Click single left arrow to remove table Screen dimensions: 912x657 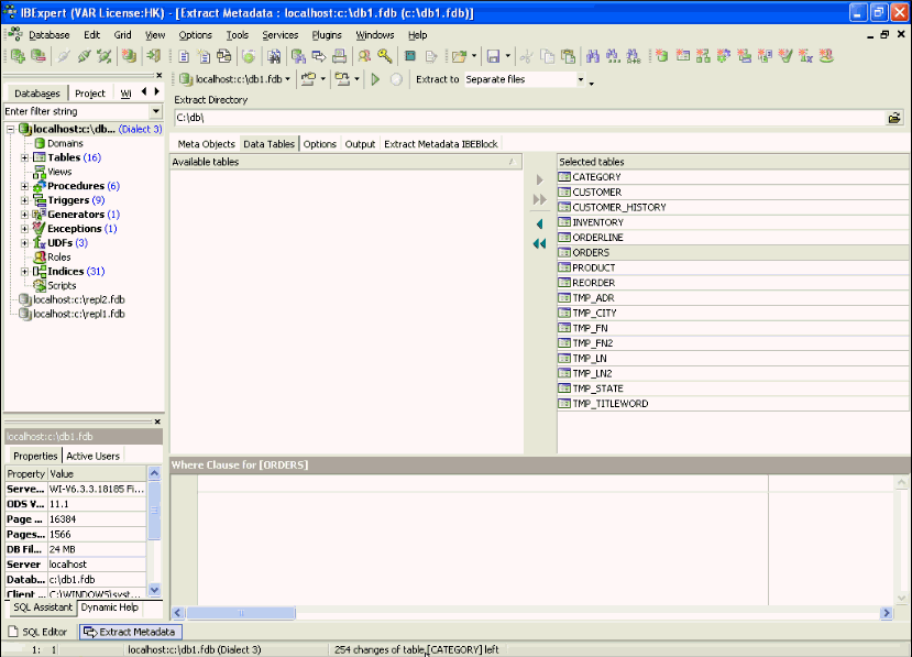coord(539,224)
